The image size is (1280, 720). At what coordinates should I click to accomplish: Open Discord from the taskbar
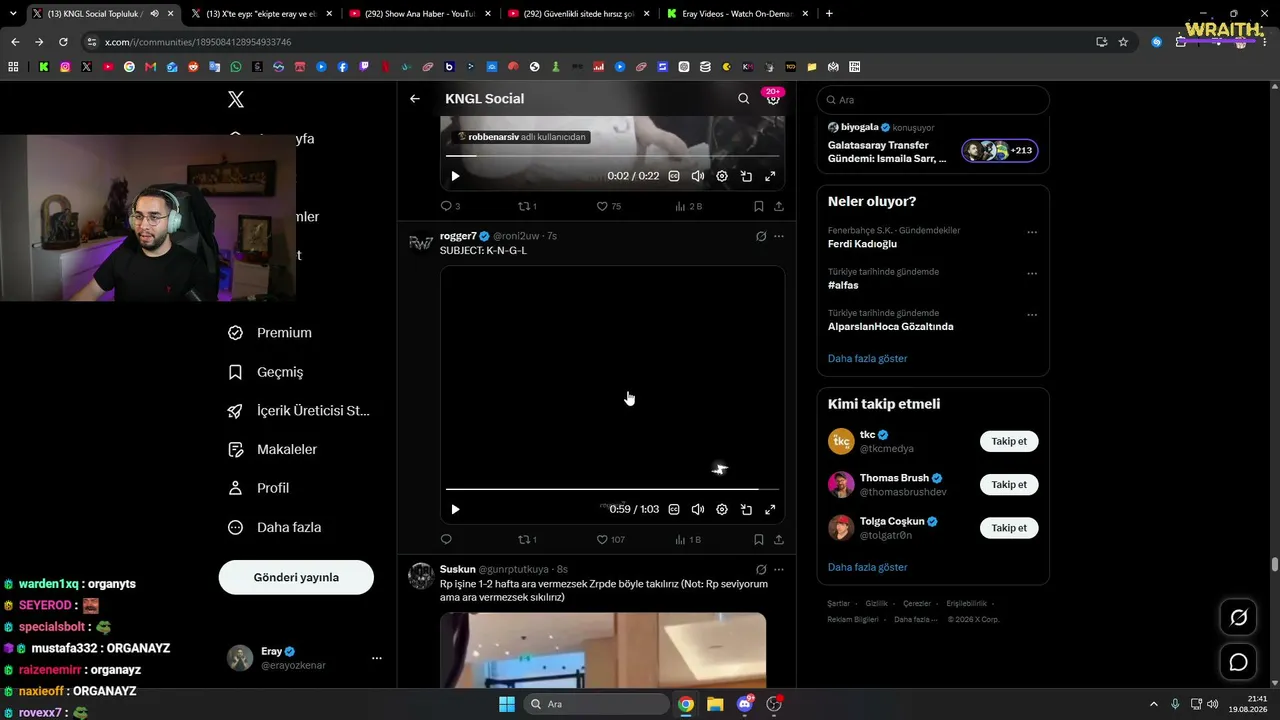coord(745,704)
